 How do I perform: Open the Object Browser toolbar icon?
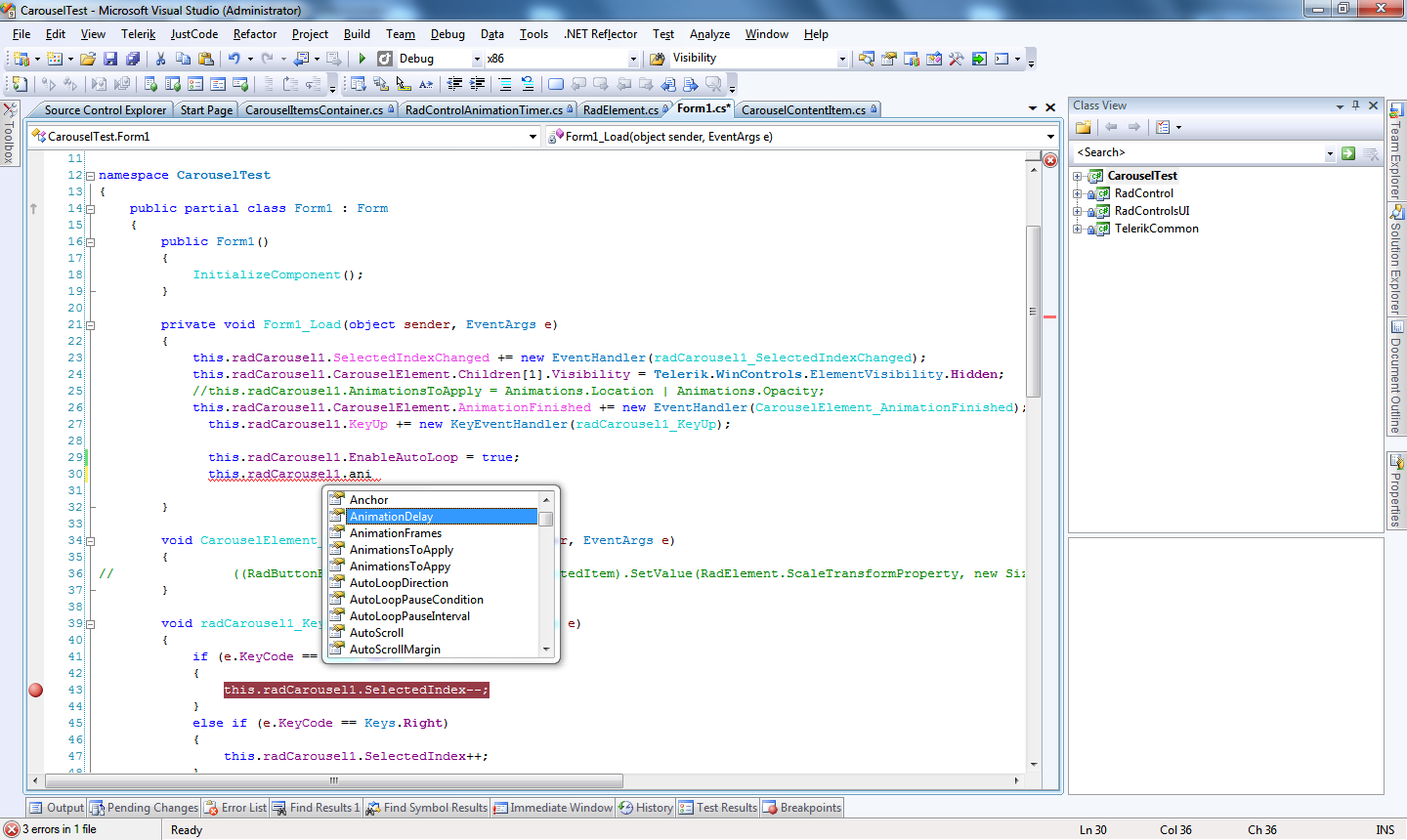(934, 59)
